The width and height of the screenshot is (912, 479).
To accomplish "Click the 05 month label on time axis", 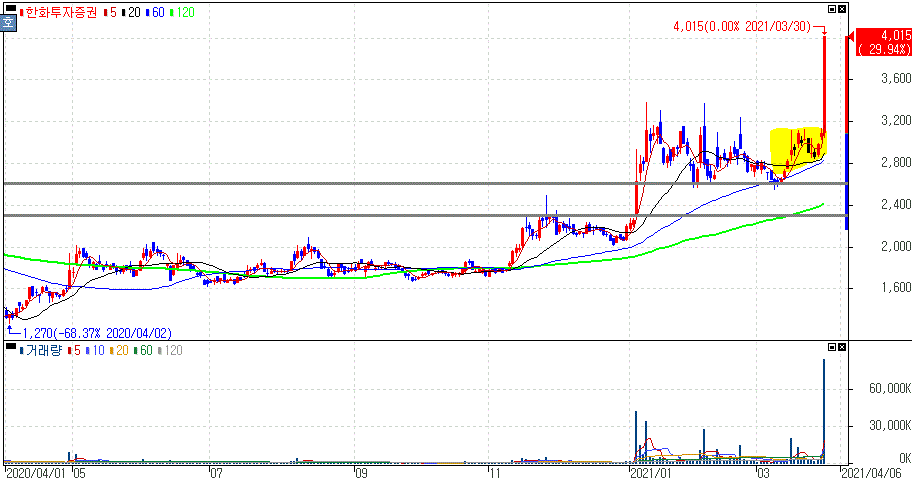I will (79, 473).
